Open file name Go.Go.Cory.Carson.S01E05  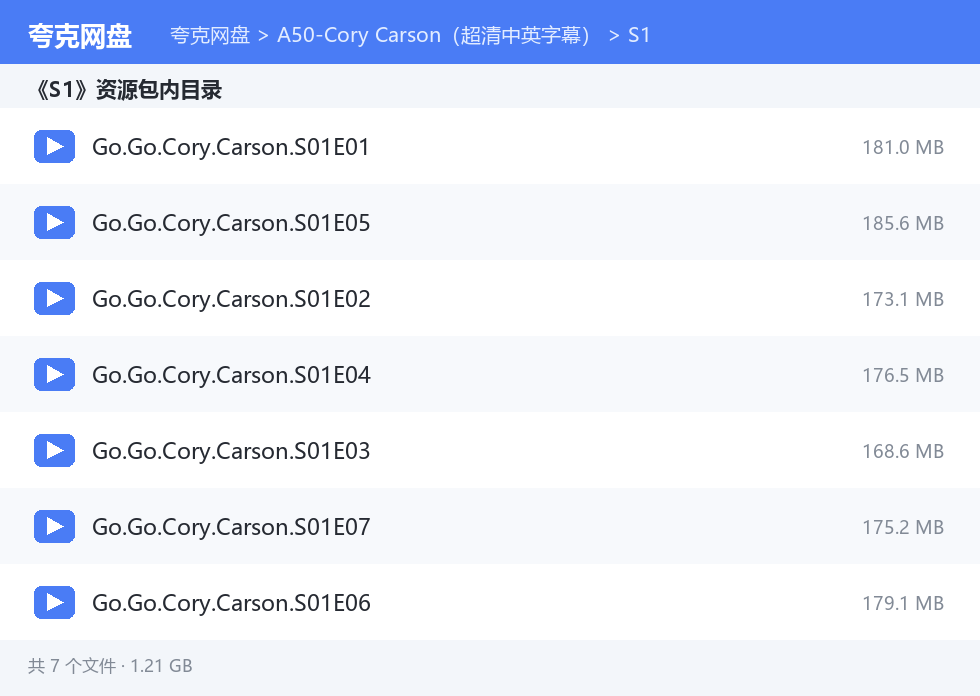[231, 224]
